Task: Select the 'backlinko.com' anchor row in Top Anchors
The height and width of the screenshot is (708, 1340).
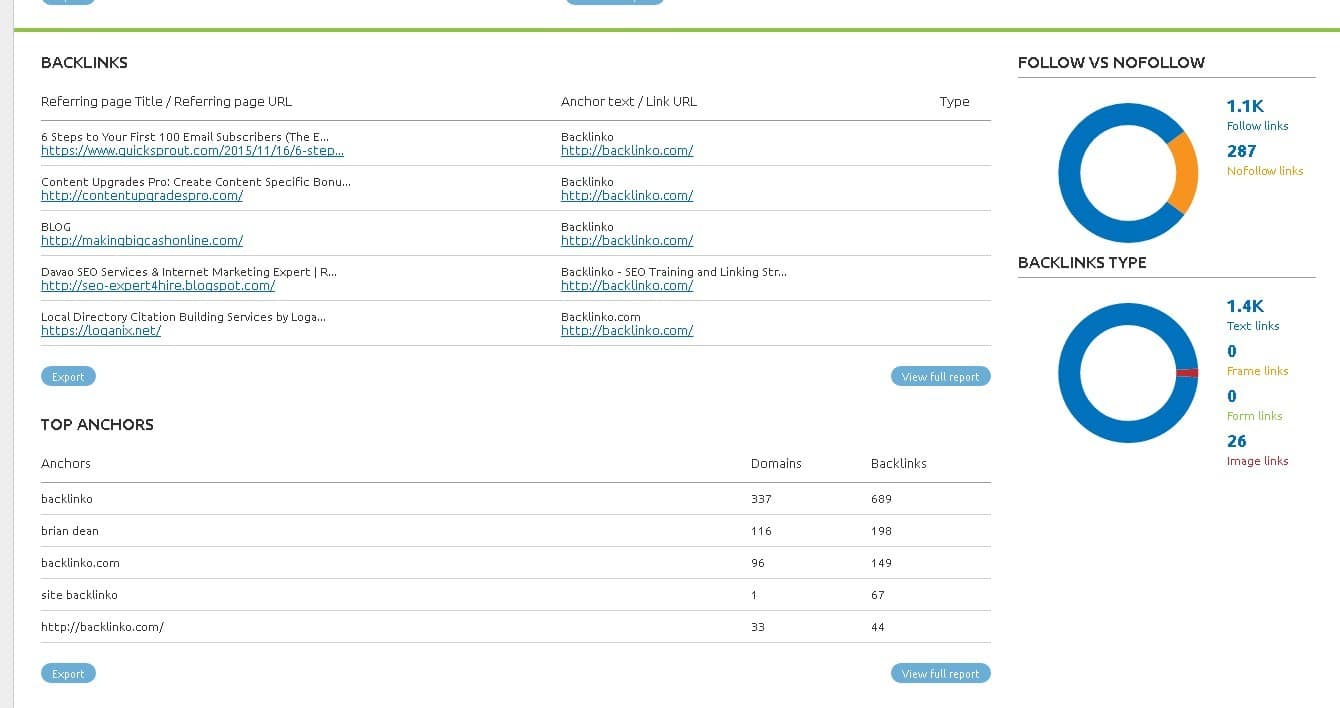Action: pos(516,563)
